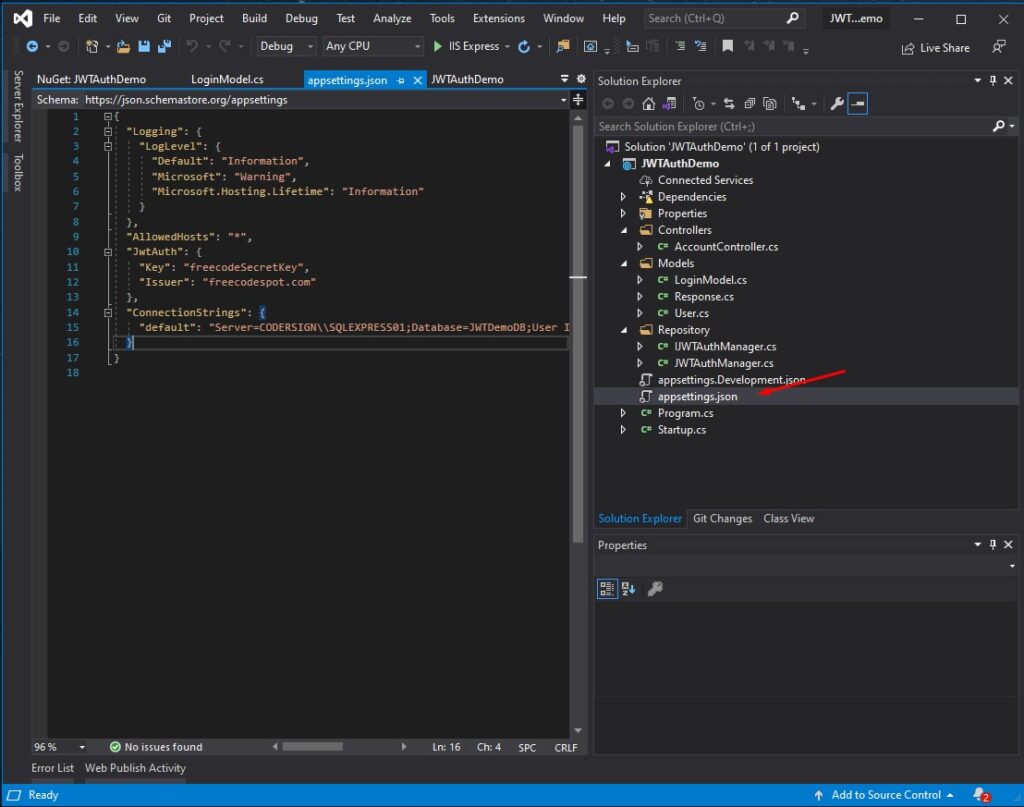1024x807 pixels.
Task: Collapse the Controllers folder
Action: pyautogui.click(x=623, y=230)
